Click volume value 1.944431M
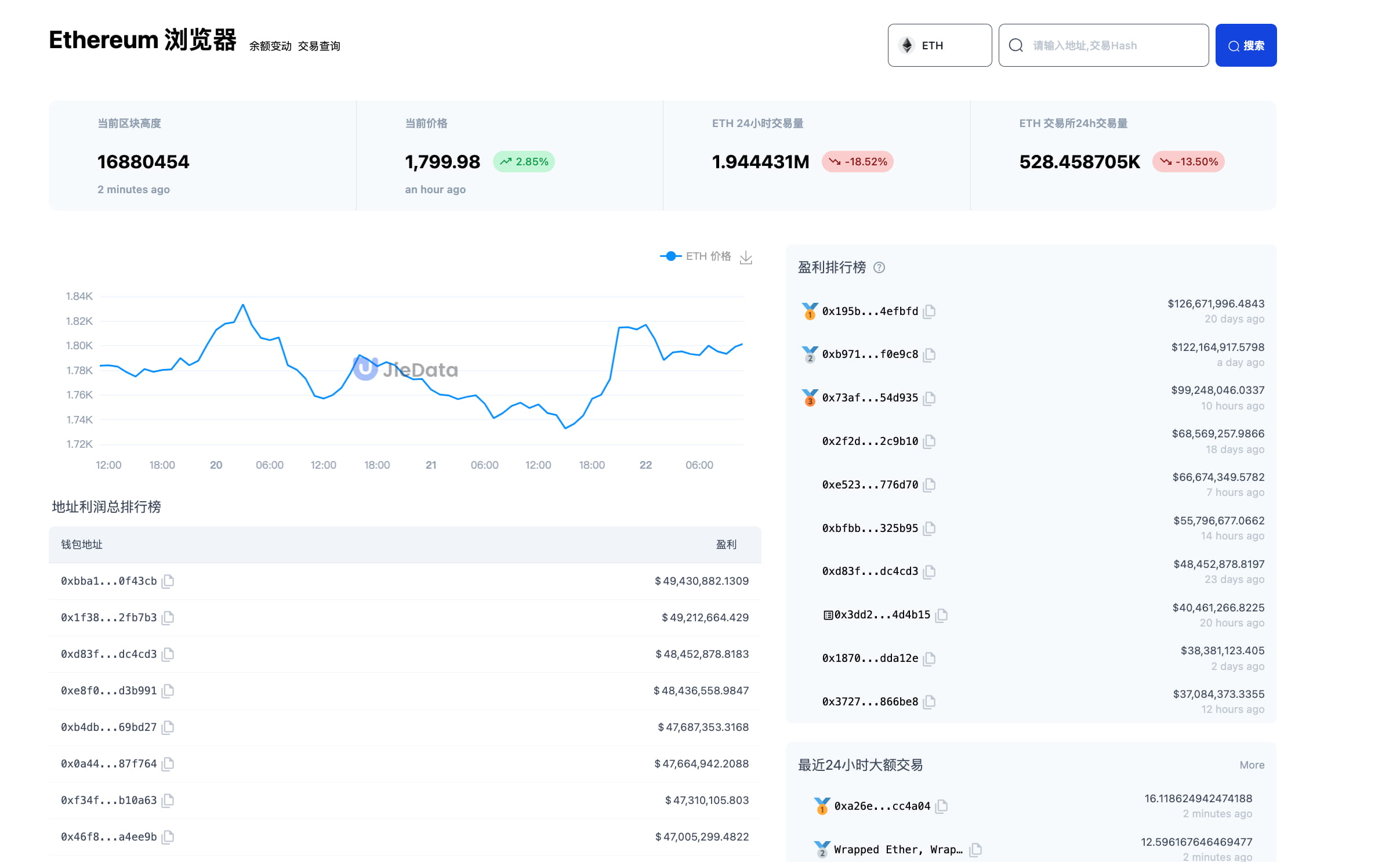Viewport: 1400px width, 862px height. (x=760, y=162)
